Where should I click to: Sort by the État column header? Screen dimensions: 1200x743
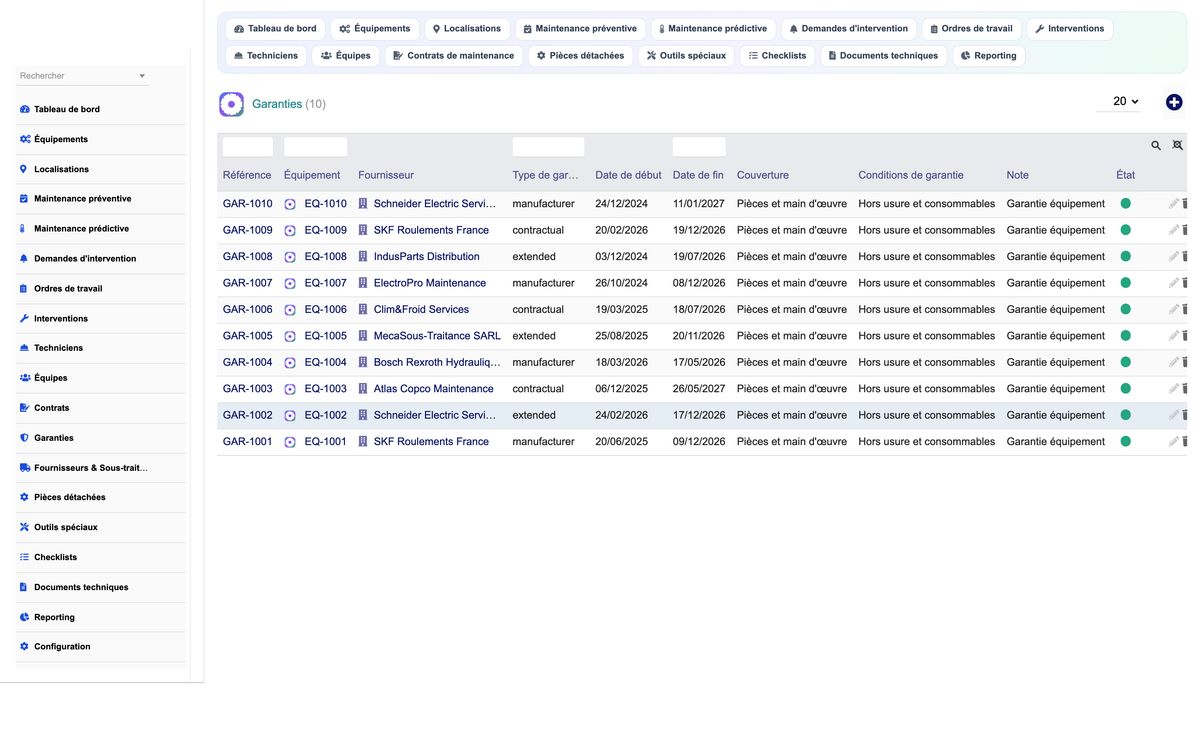[1126, 175]
